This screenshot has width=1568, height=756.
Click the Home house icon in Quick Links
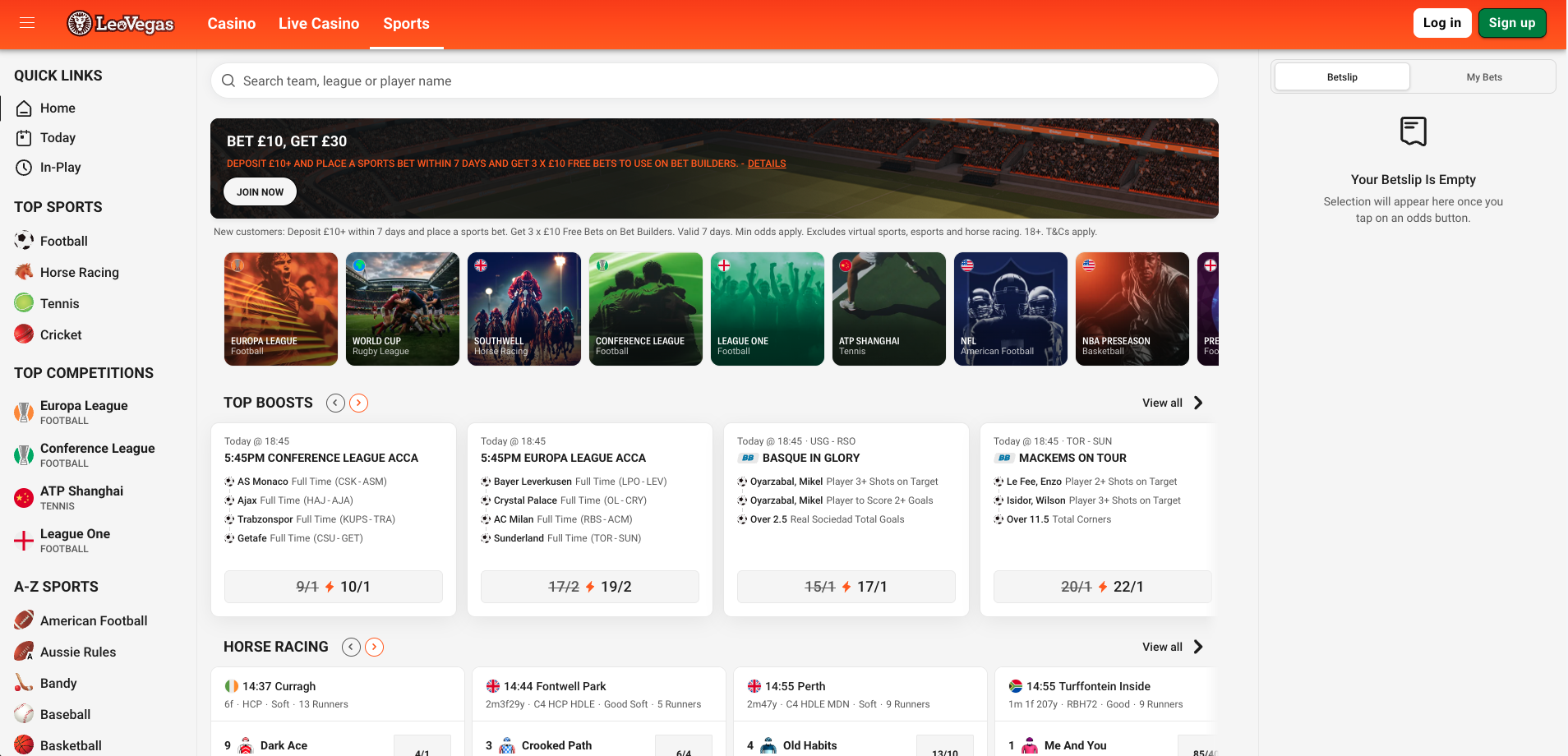click(24, 108)
